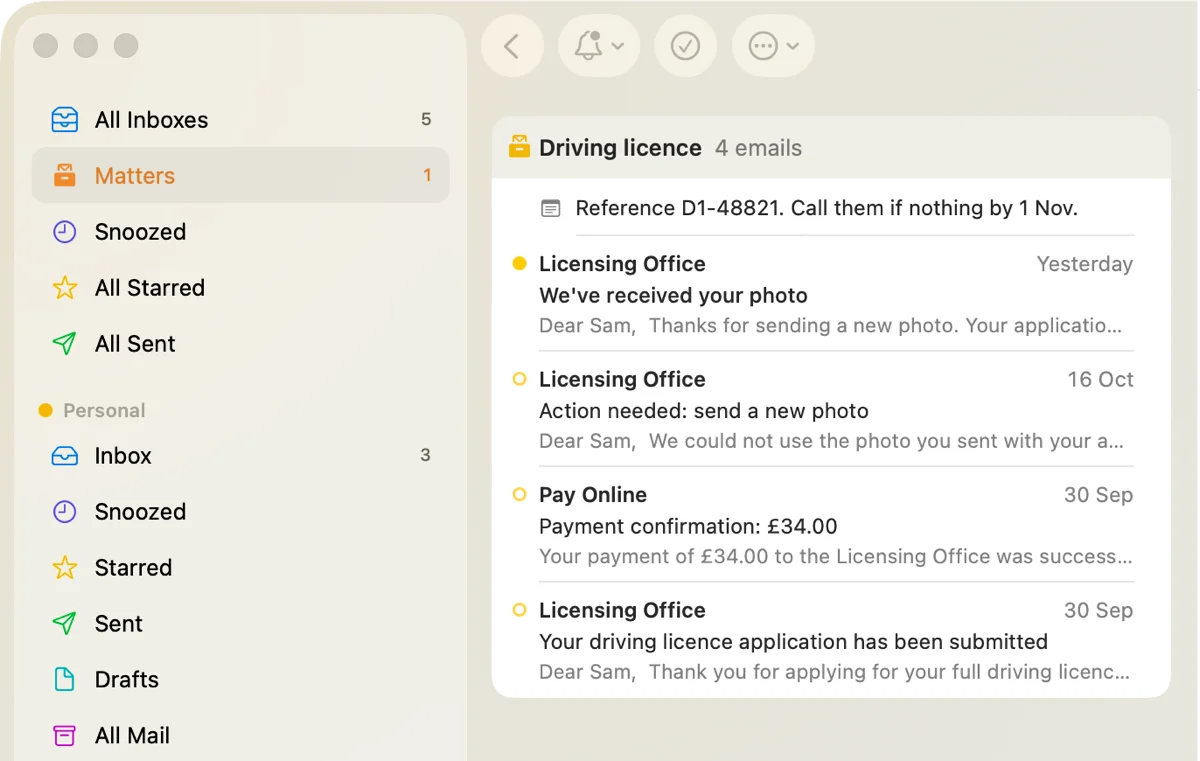Click preview 'Dear Sam, We could not use the photo'

(x=831, y=441)
